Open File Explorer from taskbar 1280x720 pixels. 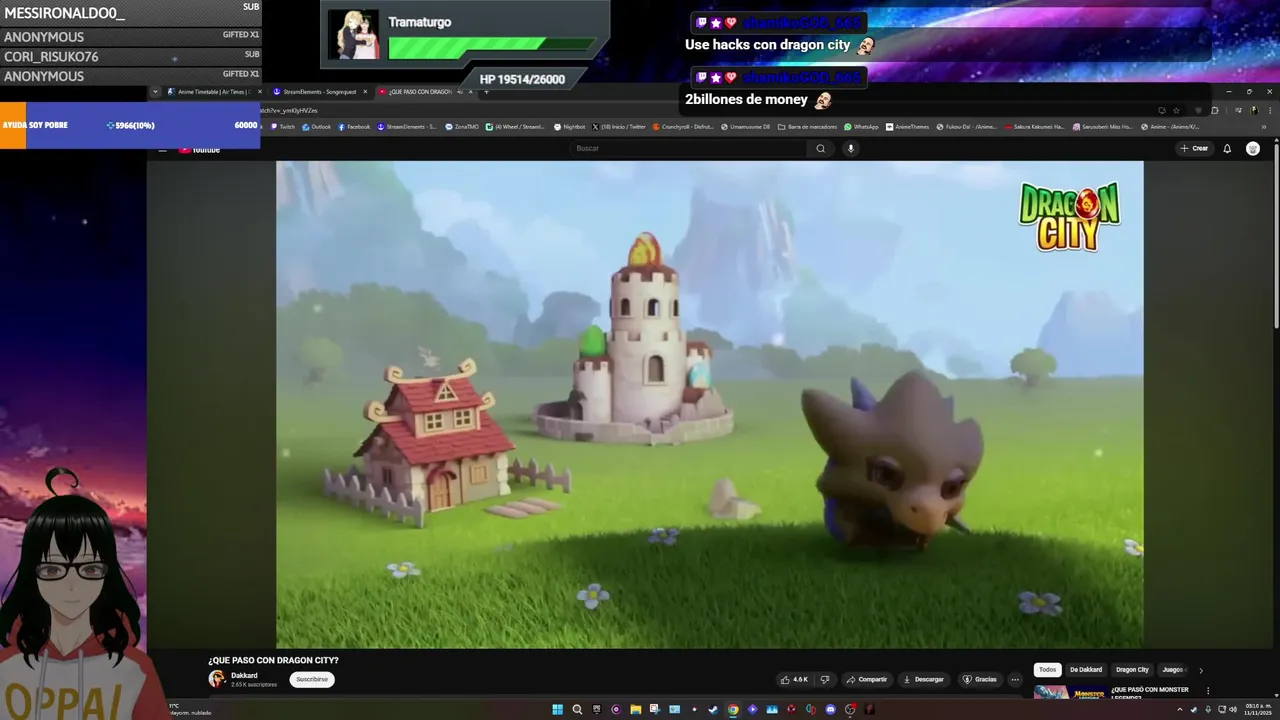tap(636, 710)
